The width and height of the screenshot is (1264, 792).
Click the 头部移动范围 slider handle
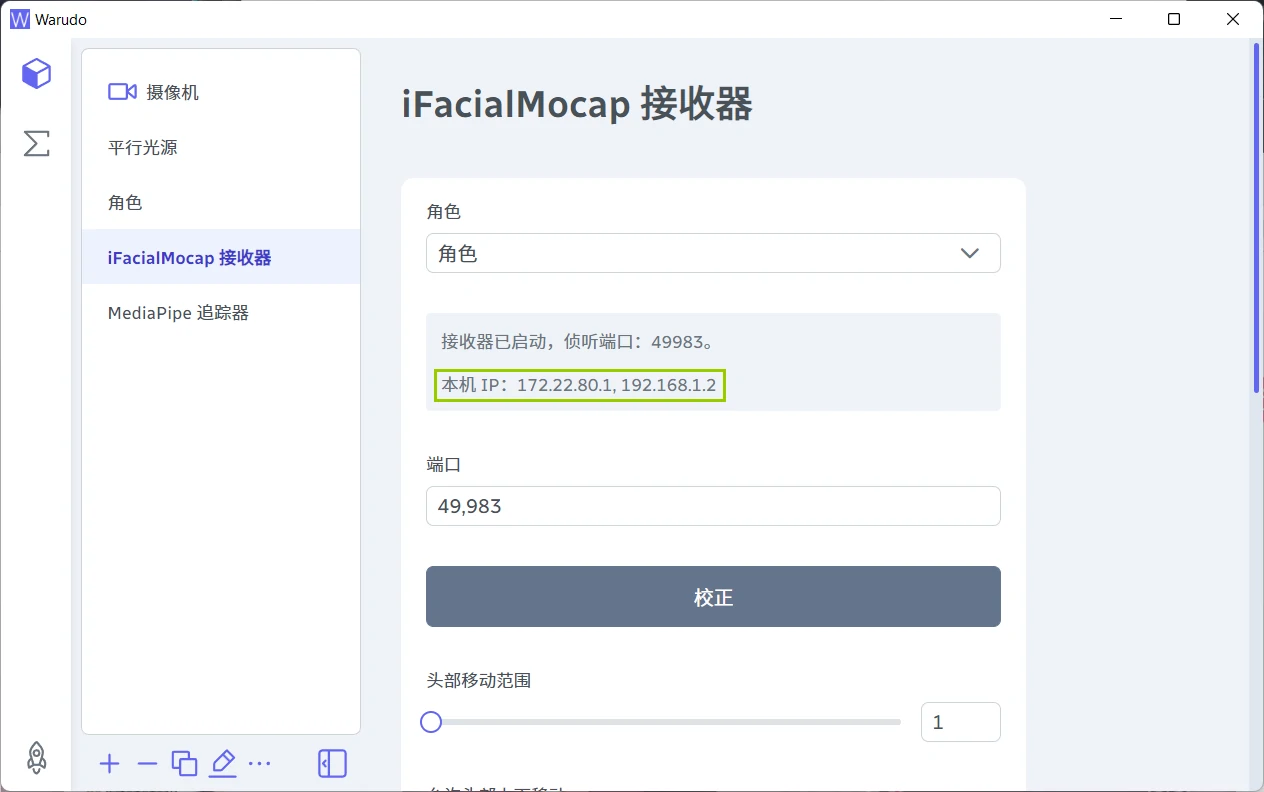click(x=431, y=722)
